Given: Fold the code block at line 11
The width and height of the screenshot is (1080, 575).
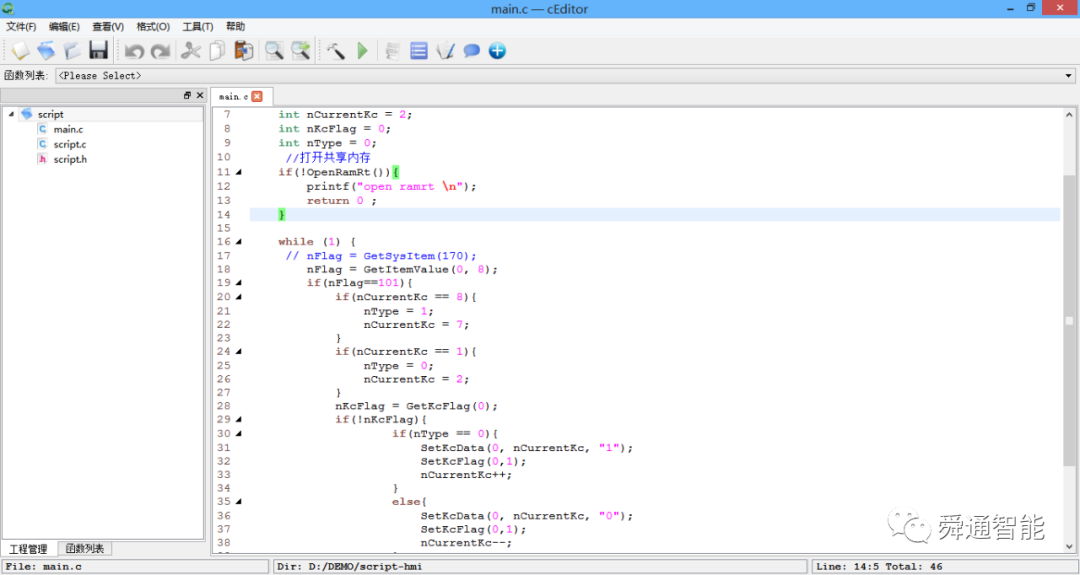Looking at the screenshot, I should point(239,172).
